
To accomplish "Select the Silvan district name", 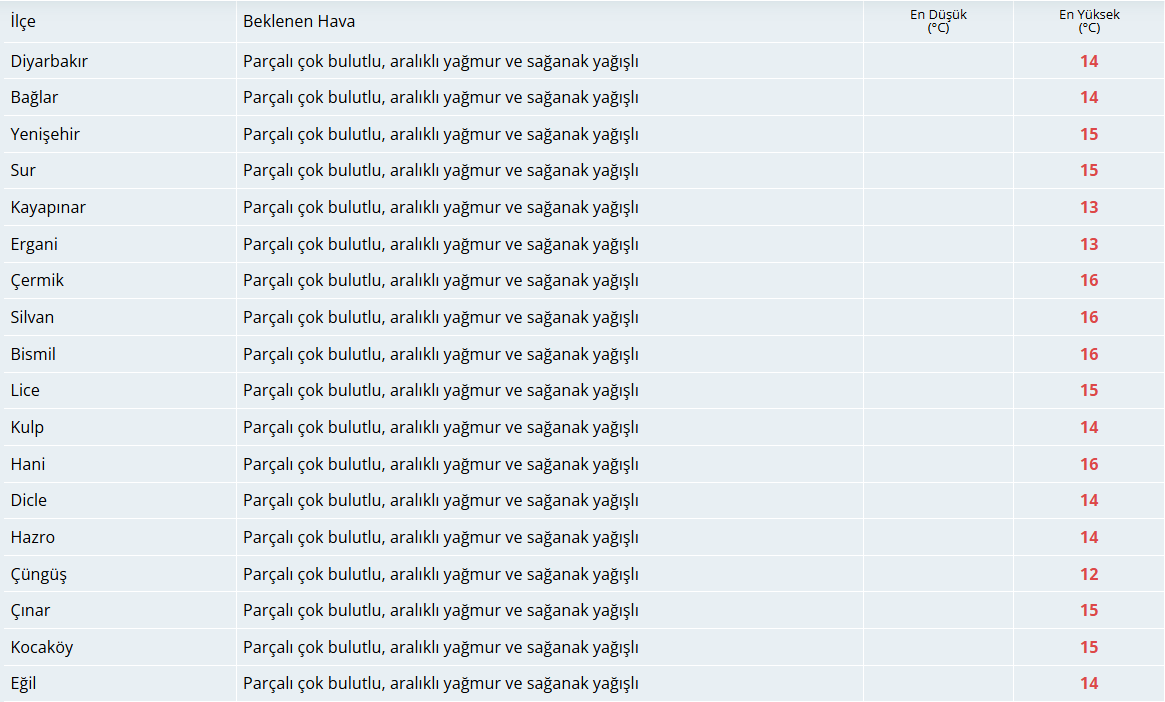I will (x=33, y=317).
